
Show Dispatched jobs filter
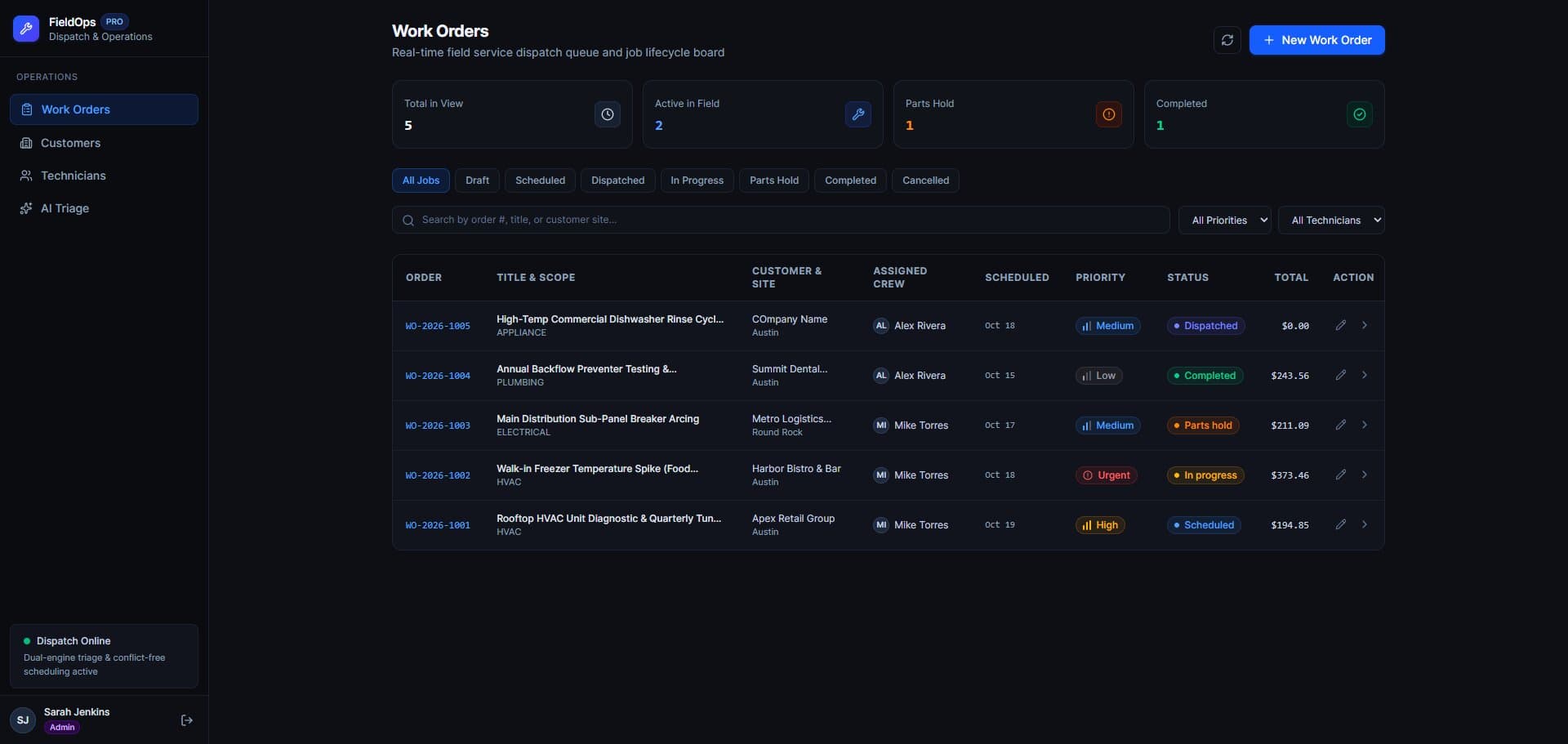pyautogui.click(x=617, y=180)
